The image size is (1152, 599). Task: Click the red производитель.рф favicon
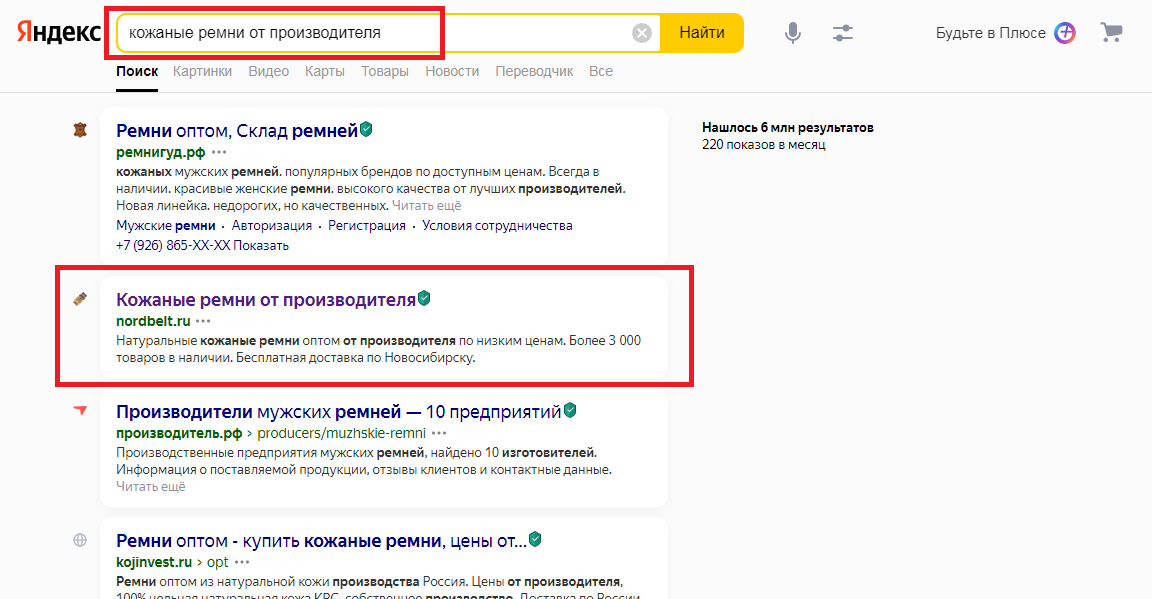click(80, 411)
